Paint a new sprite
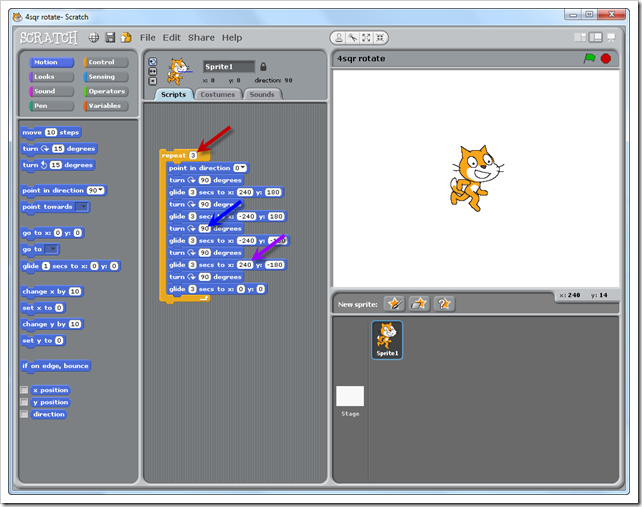The image size is (642, 507). tap(395, 304)
